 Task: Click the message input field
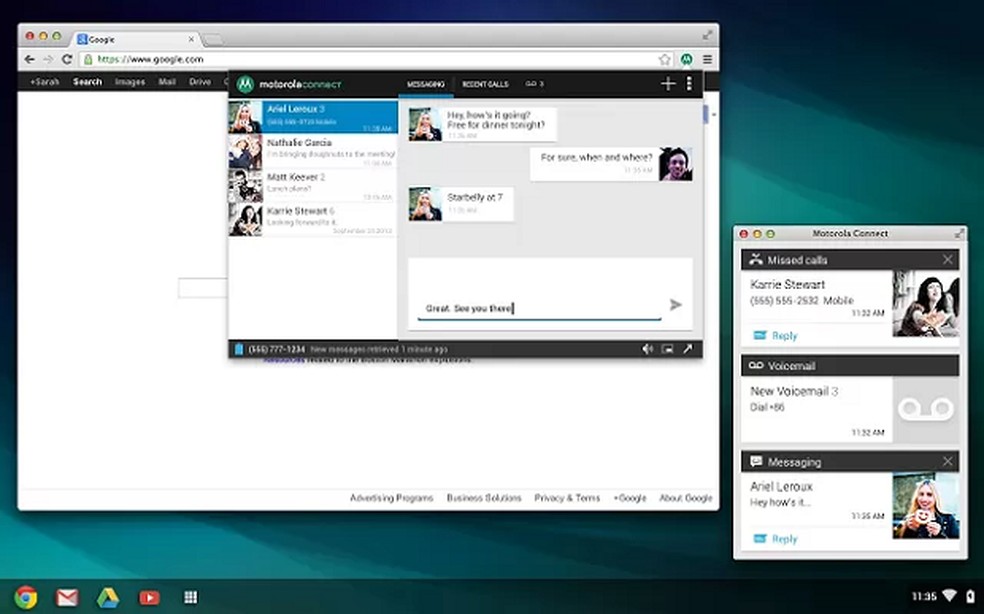[540, 308]
